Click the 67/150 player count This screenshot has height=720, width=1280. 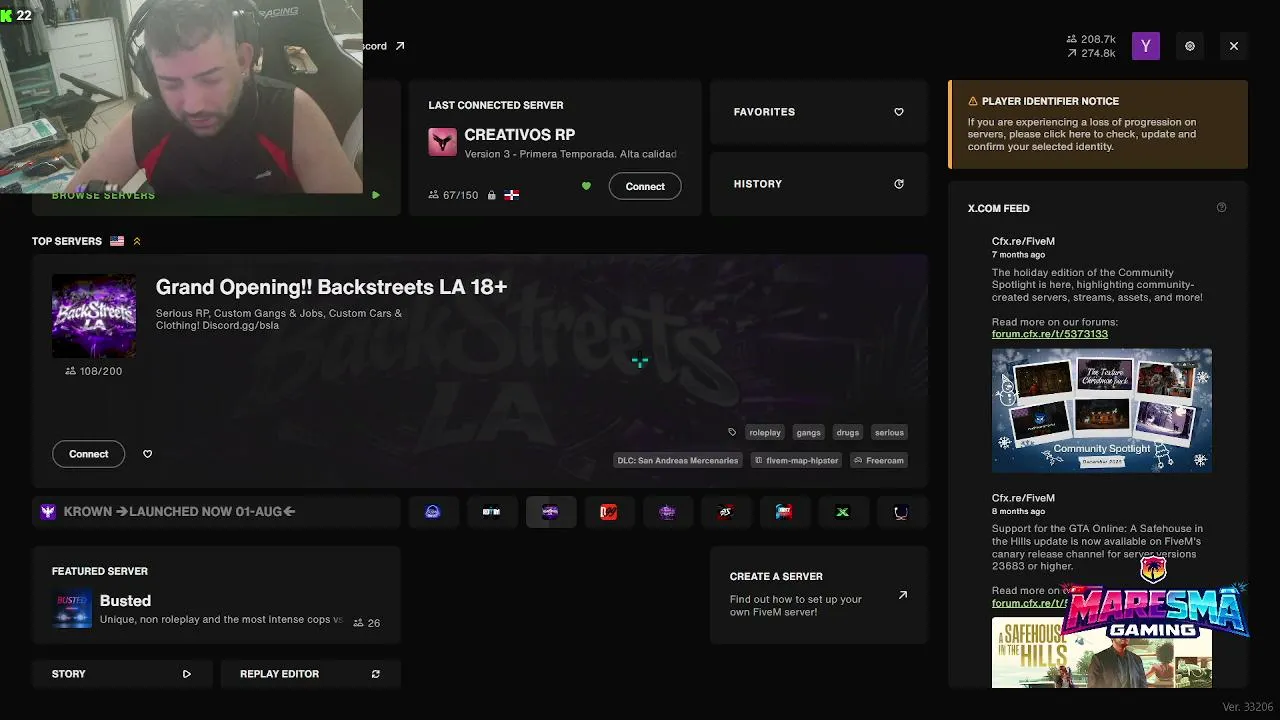453,195
